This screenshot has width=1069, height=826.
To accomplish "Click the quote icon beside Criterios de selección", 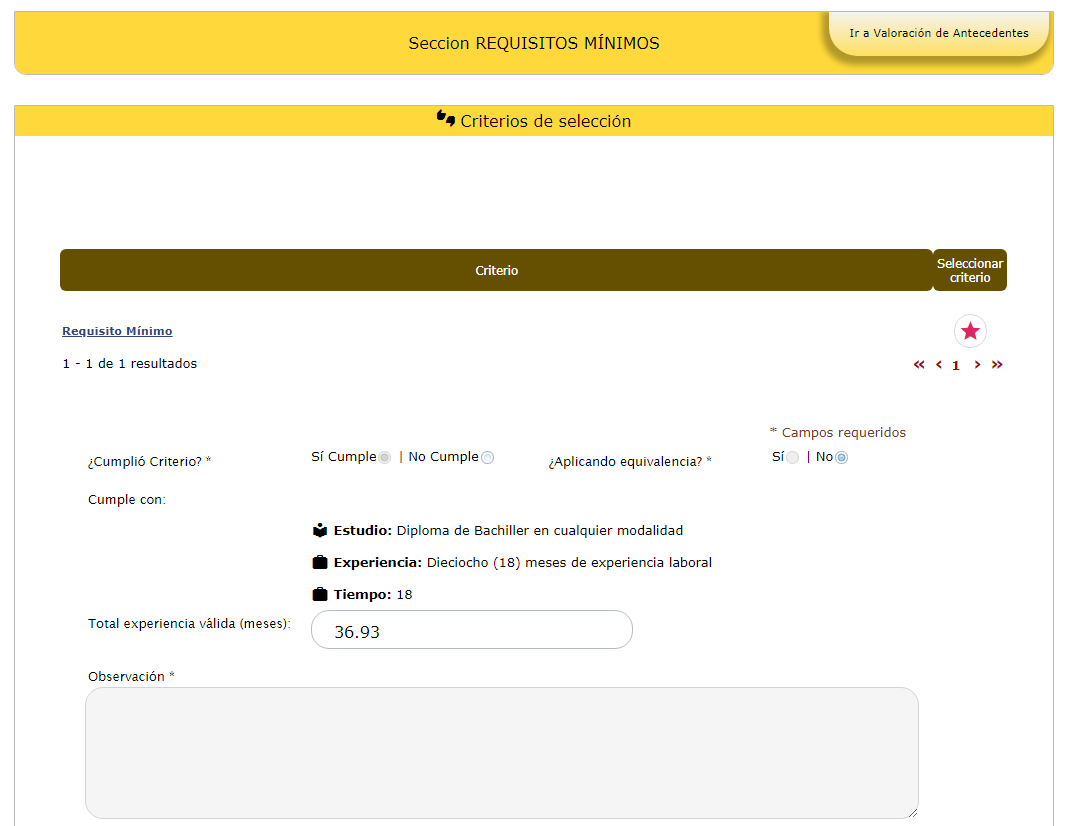I will pyautogui.click(x=446, y=120).
